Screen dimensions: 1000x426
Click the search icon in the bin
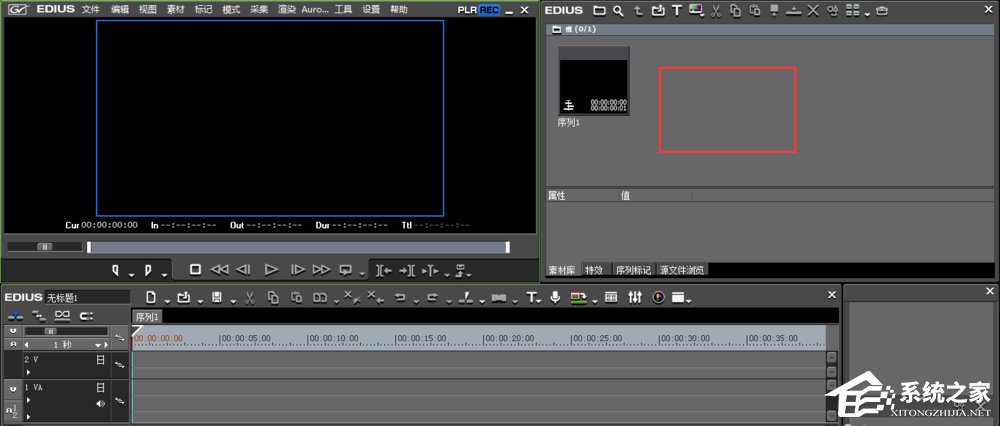click(x=620, y=10)
